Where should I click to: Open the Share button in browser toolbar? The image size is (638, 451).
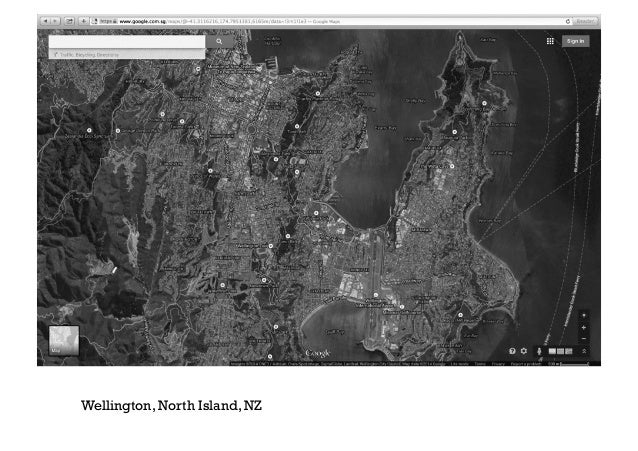point(69,21)
